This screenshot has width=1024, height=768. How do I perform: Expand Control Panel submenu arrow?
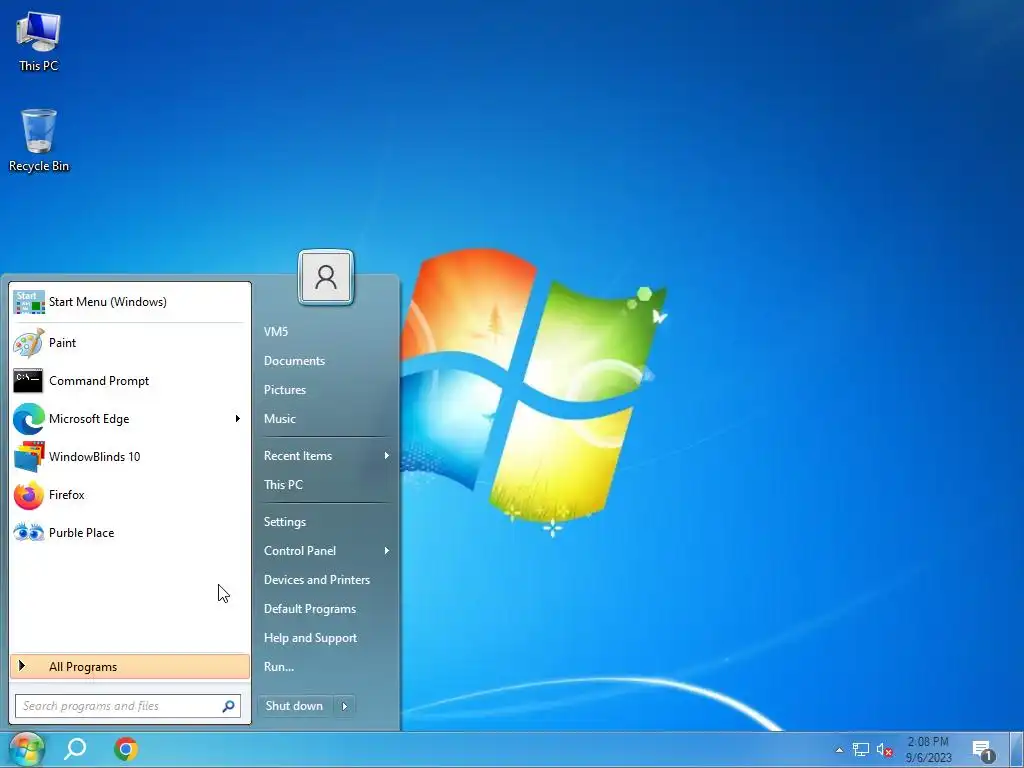(387, 551)
